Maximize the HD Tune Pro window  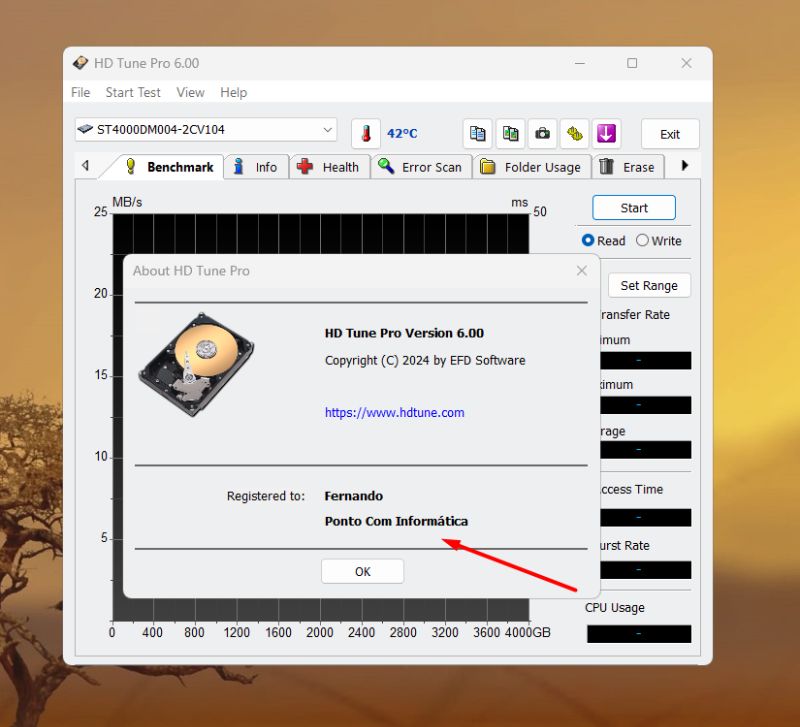(632, 63)
